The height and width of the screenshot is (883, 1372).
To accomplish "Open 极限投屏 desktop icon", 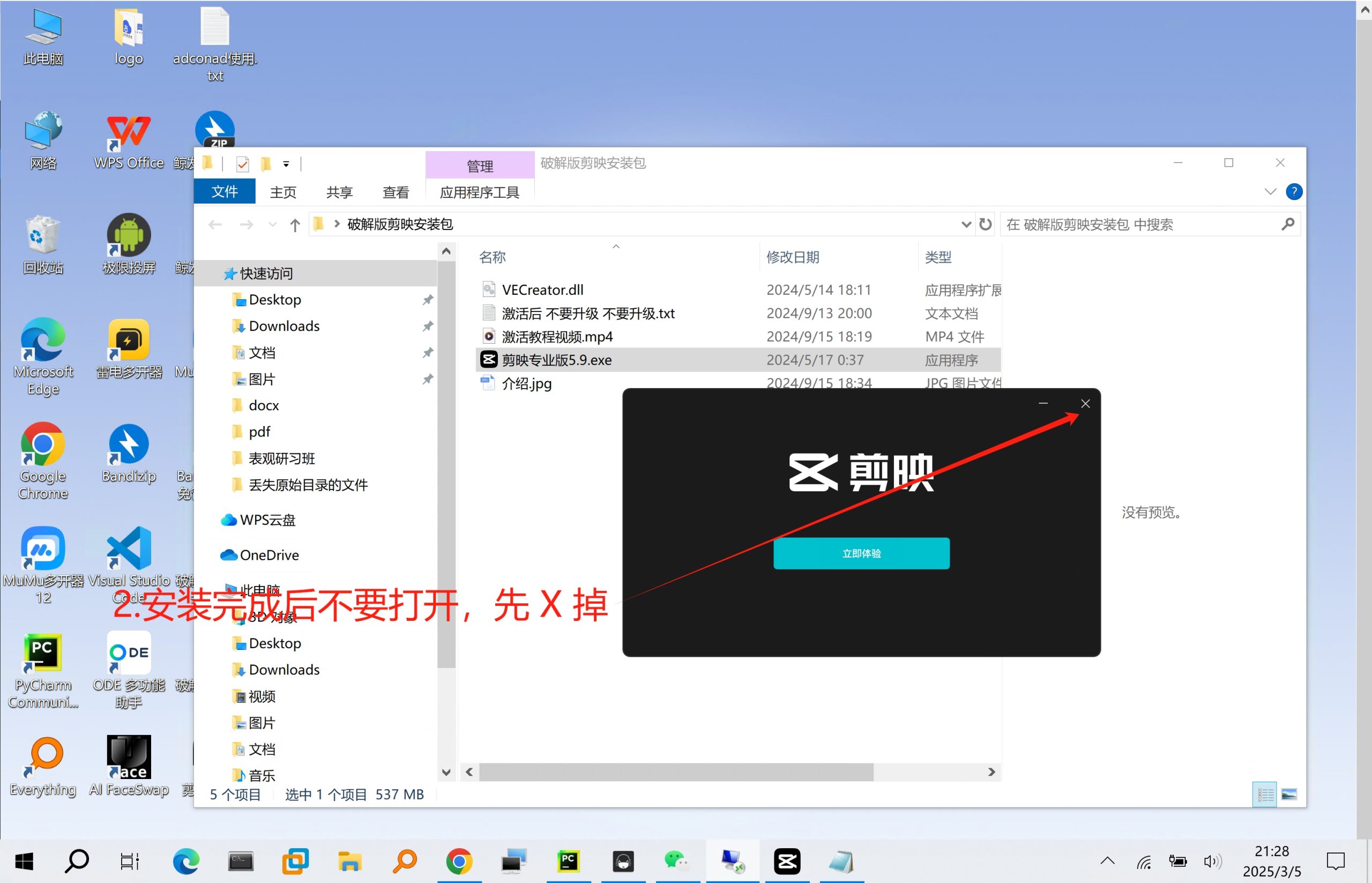I will click(x=129, y=245).
